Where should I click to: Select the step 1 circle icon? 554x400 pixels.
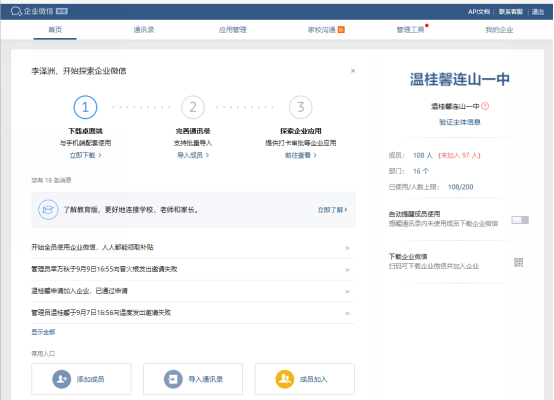pyautogui.click(x=85, y=107)
